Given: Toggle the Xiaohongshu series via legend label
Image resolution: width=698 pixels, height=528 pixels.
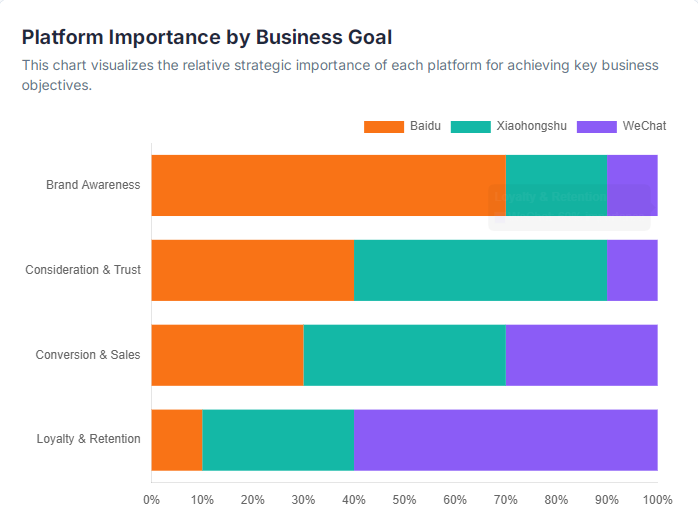Looking at the screenshot, I should [x=531, y=126].
